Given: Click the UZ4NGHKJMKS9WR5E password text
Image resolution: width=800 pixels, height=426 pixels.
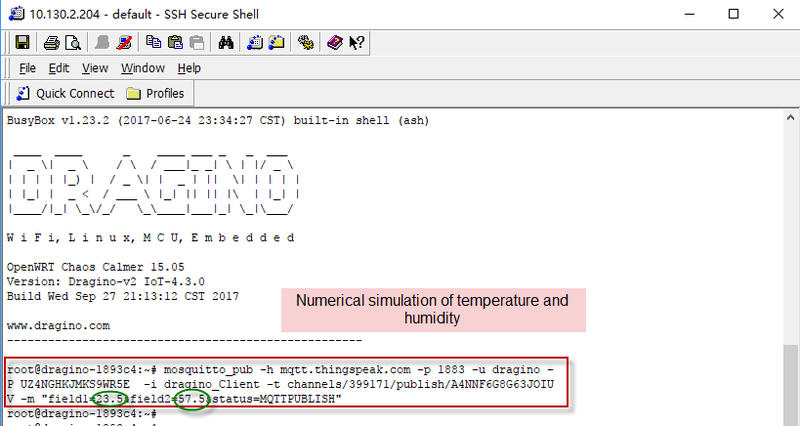Looking at the screenshot, I should coord(75,384).
